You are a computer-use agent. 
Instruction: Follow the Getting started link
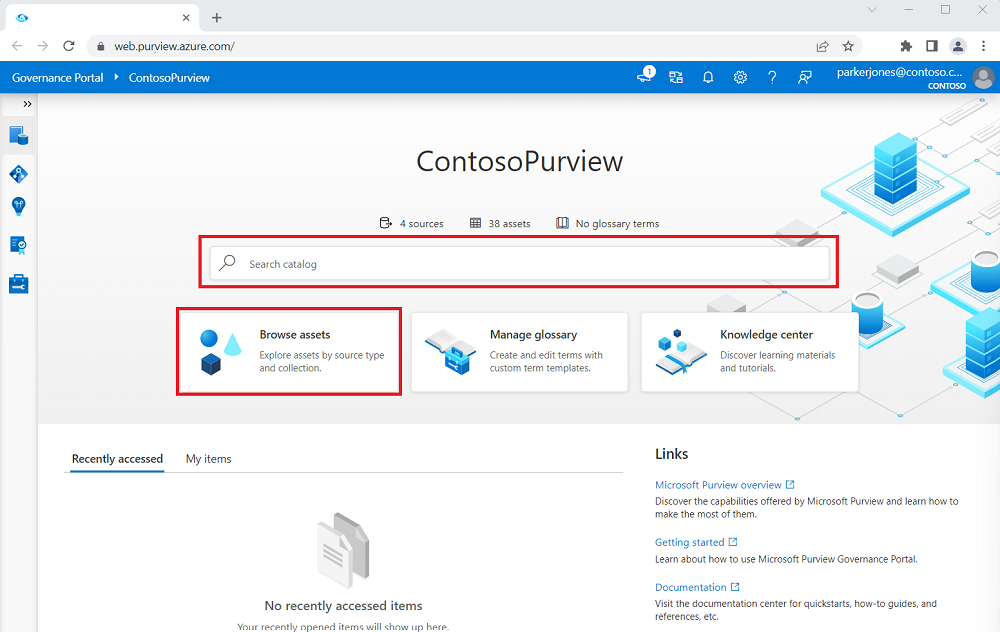click(x=690, y=541)
